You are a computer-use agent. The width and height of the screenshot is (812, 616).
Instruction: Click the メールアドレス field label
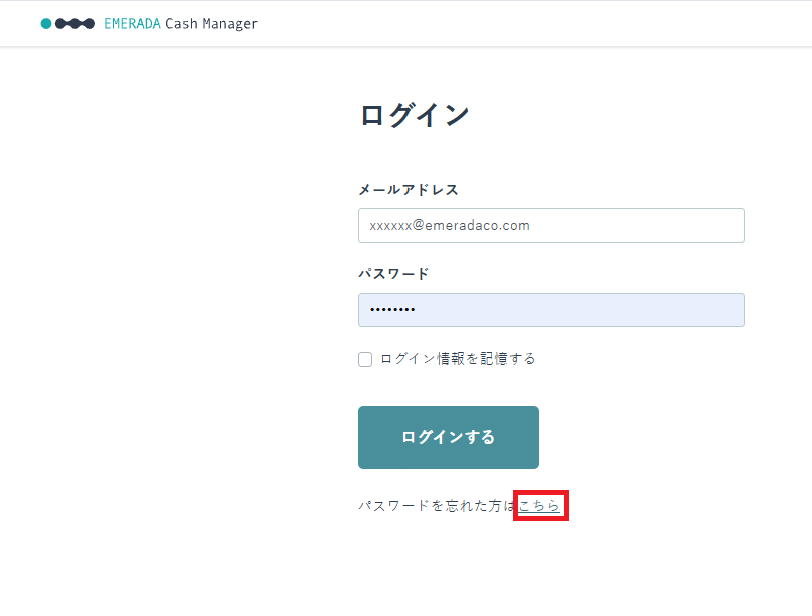point(409,190)
